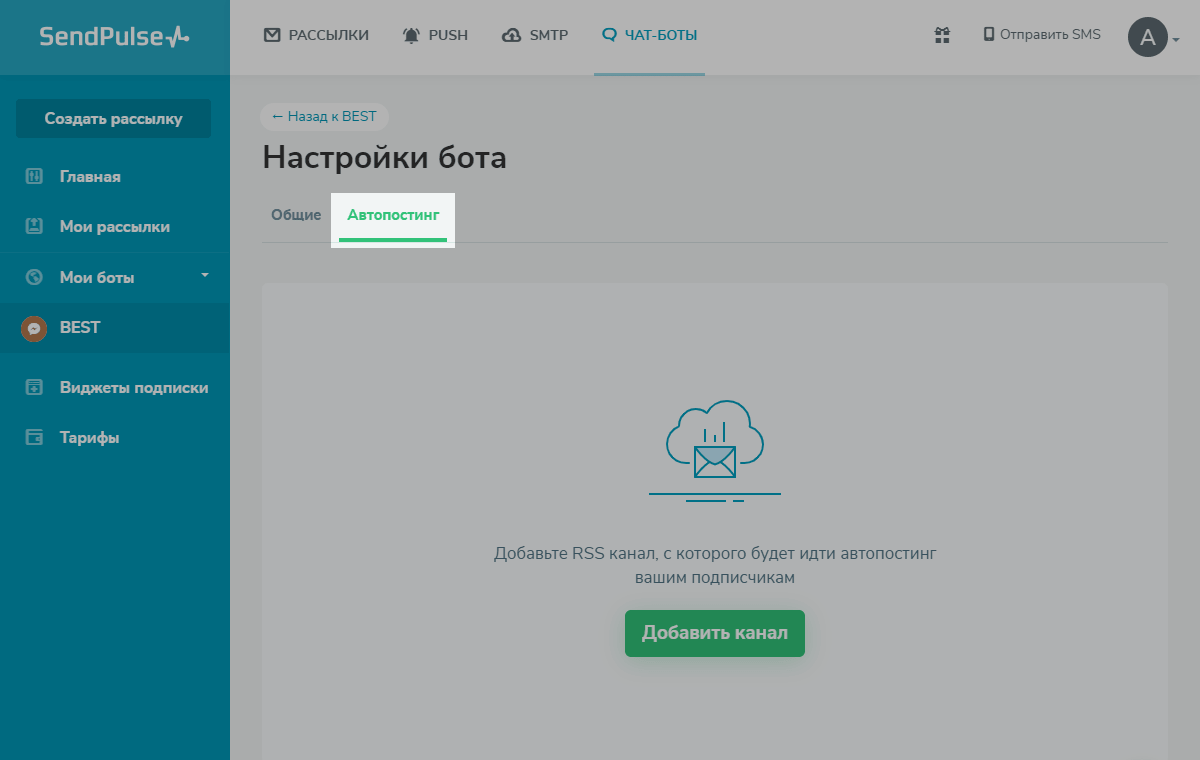Click the SendPulse logo

(114, 37)
